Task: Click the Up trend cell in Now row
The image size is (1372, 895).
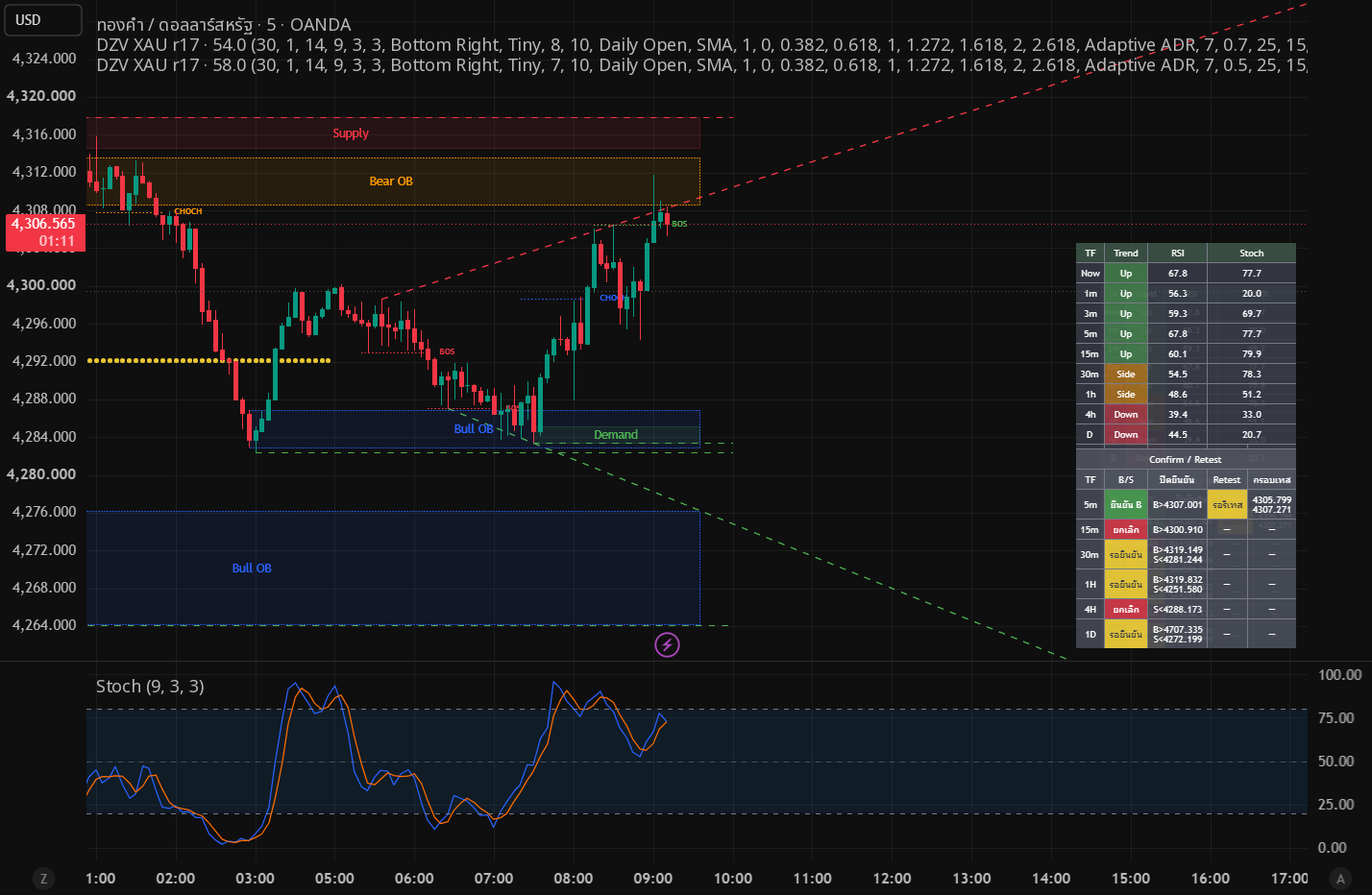Action: click(1126, 274)
